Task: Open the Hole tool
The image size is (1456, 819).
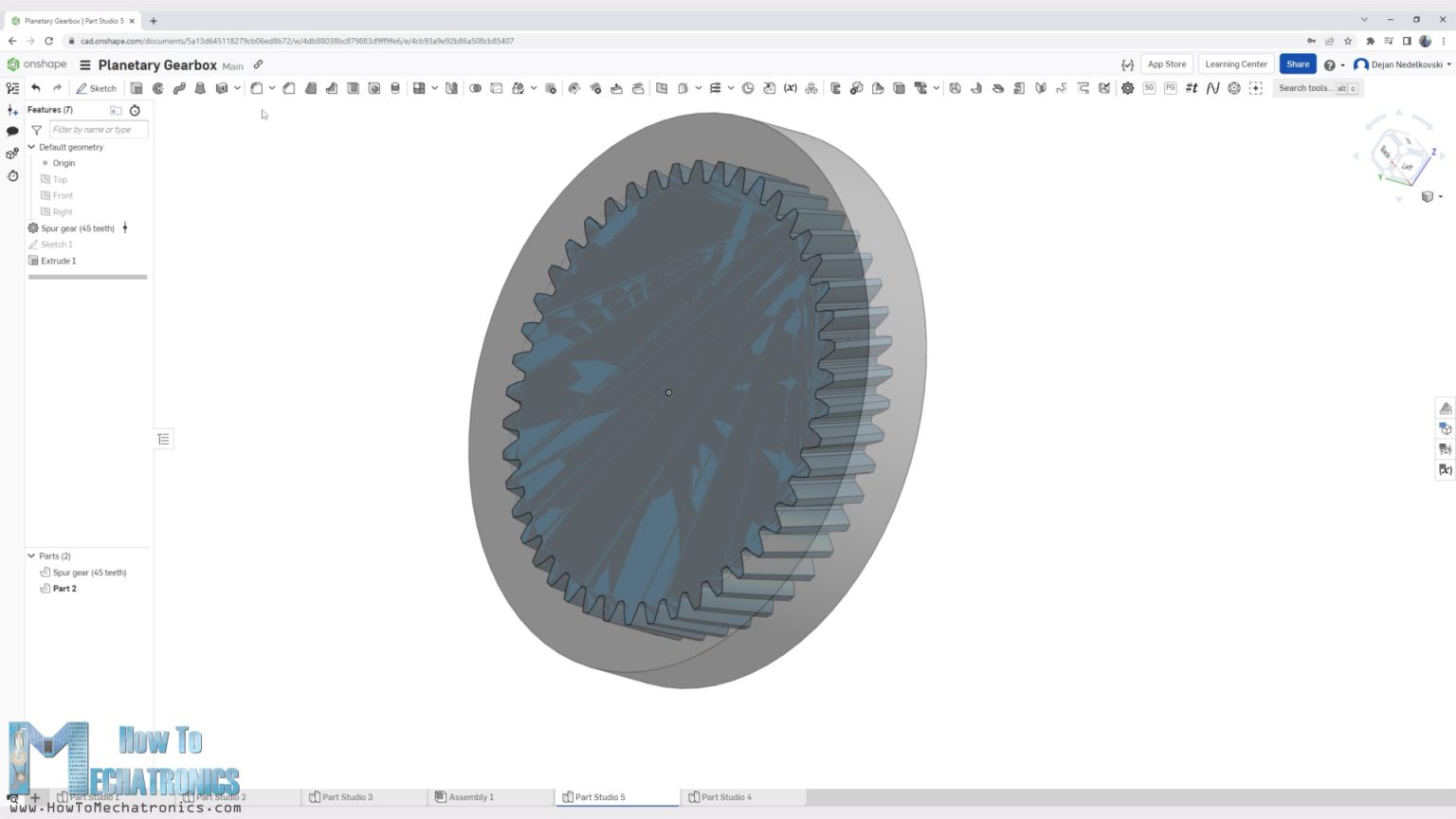Action: tap(374, 87)
